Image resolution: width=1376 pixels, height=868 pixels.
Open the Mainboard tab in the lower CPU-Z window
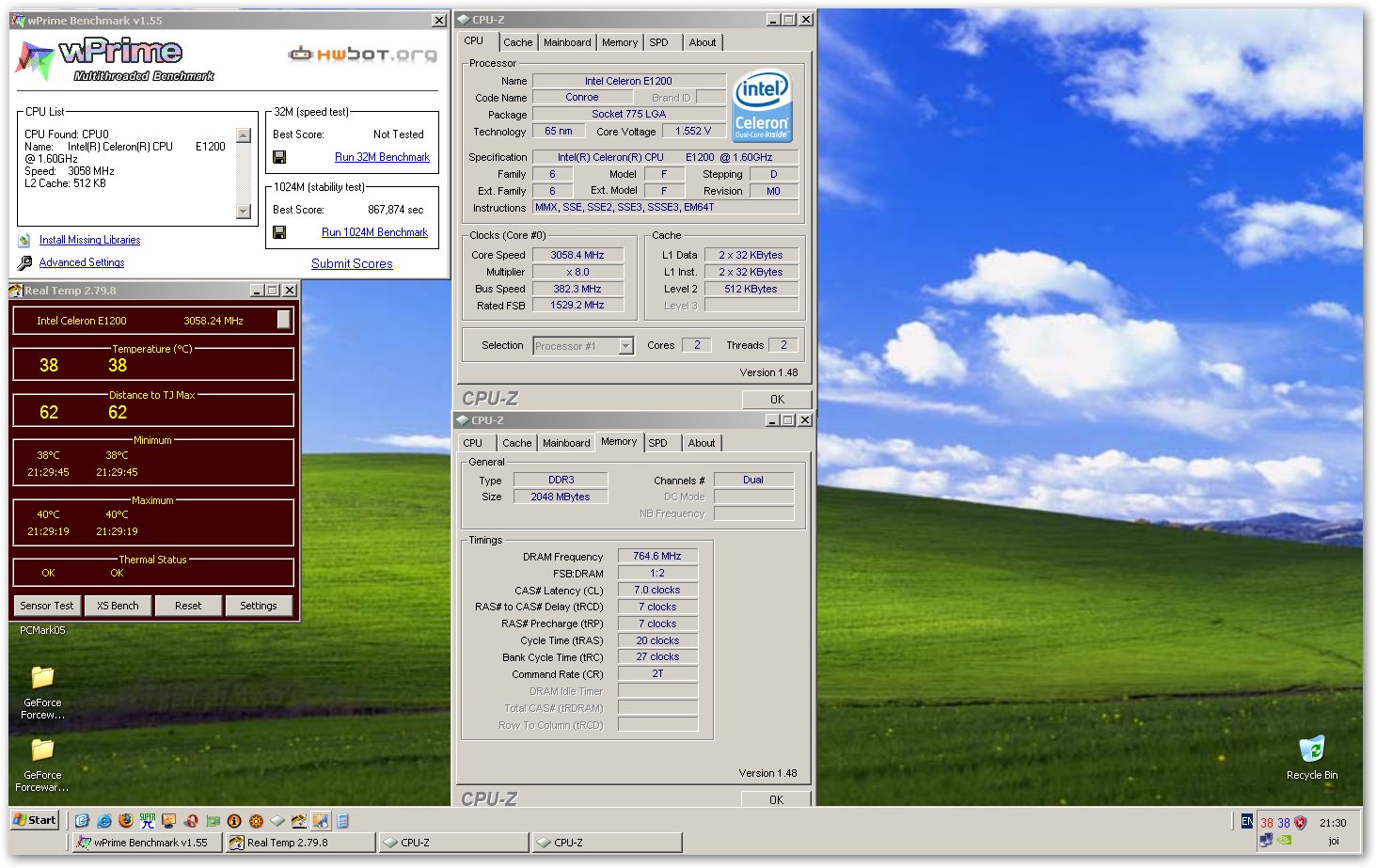[x=566, y=443]
